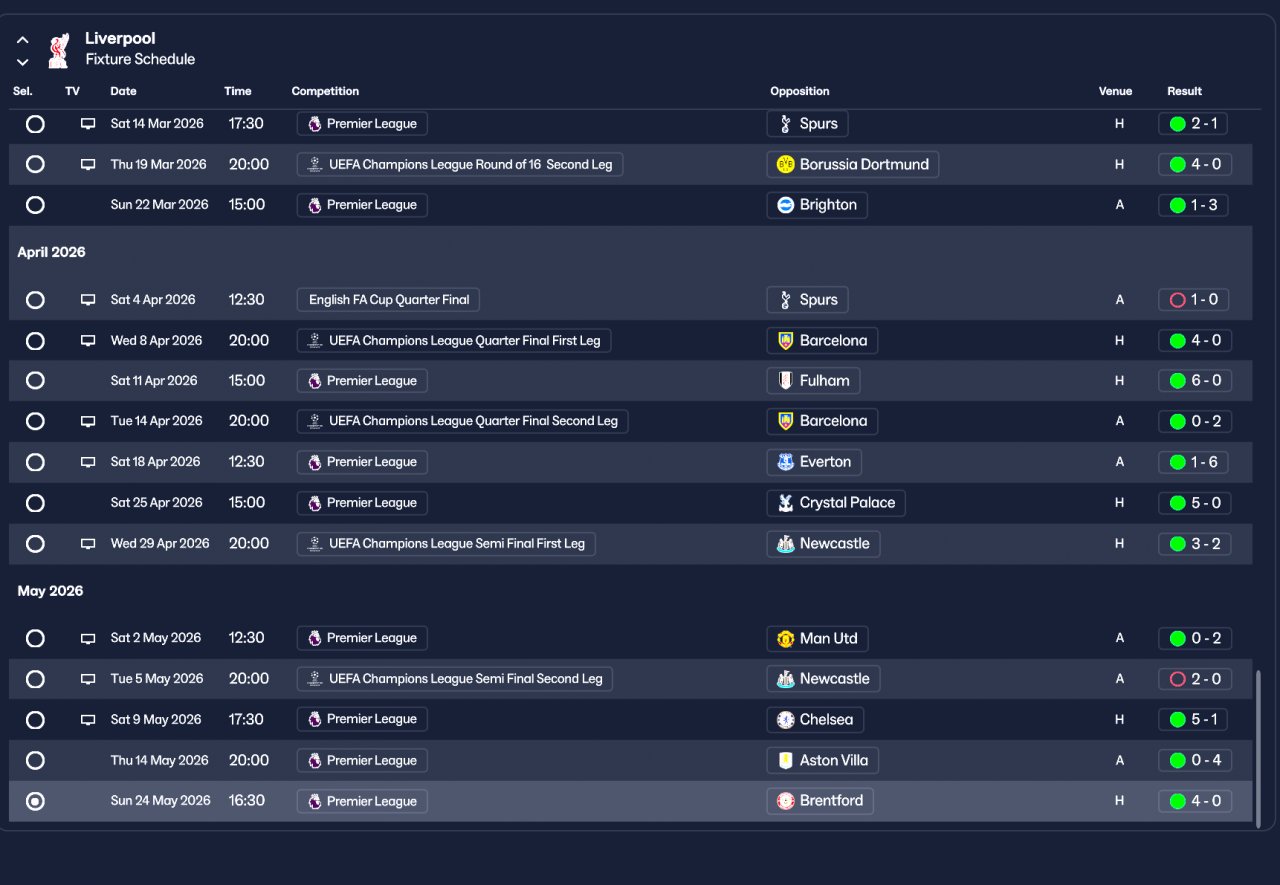
Task: Click the TV icon on the Man Utd row
Action: [x=88, y=638]
